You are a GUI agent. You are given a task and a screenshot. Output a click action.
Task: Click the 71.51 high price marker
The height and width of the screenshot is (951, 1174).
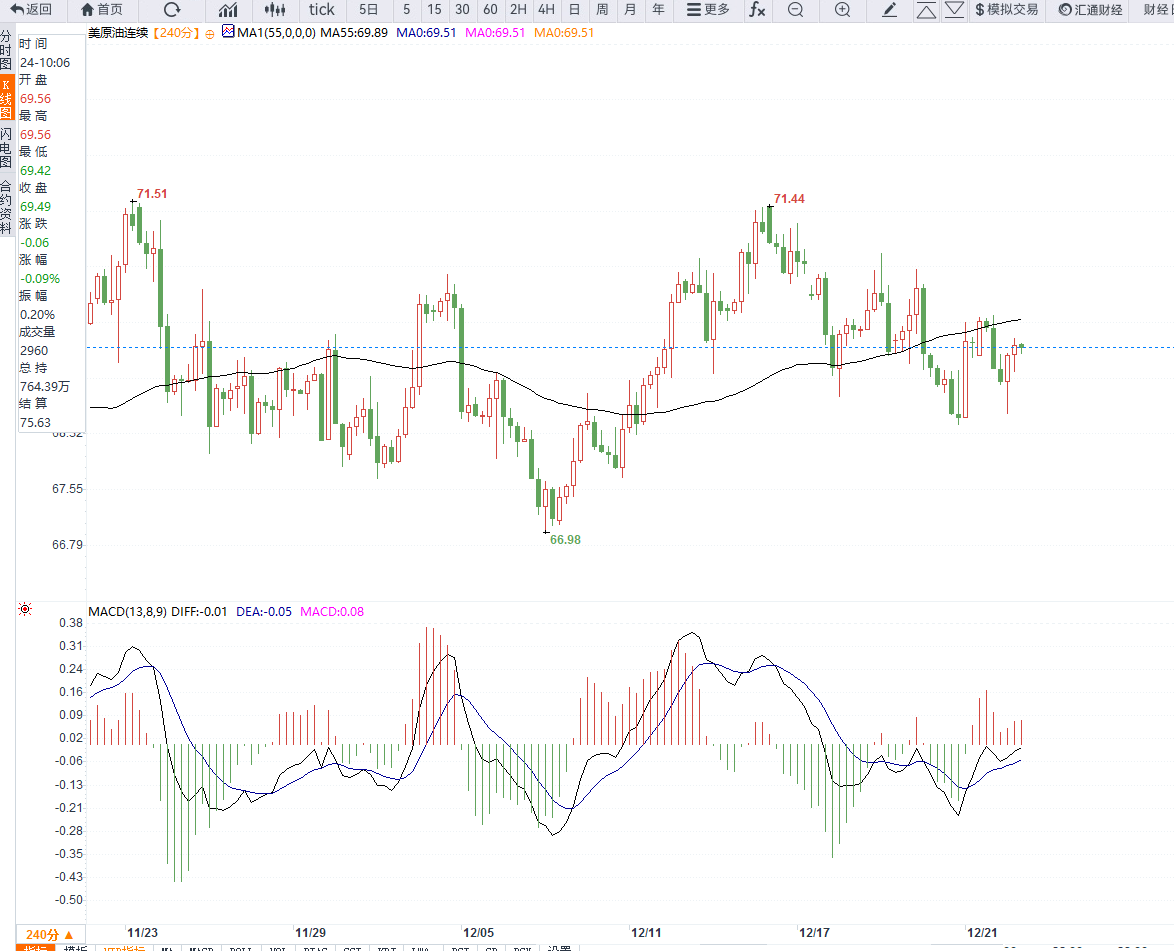(x=152, y=194)
